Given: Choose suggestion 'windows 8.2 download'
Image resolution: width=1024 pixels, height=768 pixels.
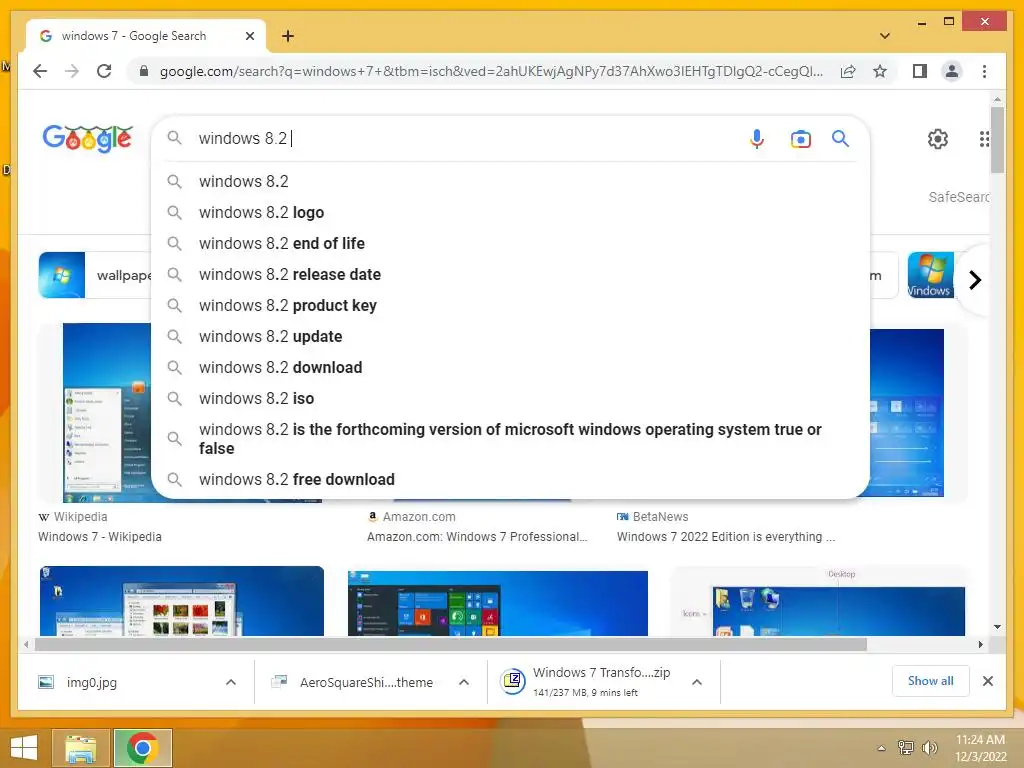Looking at the screenshot, I should pyautogui.click(x=510, y=368).
